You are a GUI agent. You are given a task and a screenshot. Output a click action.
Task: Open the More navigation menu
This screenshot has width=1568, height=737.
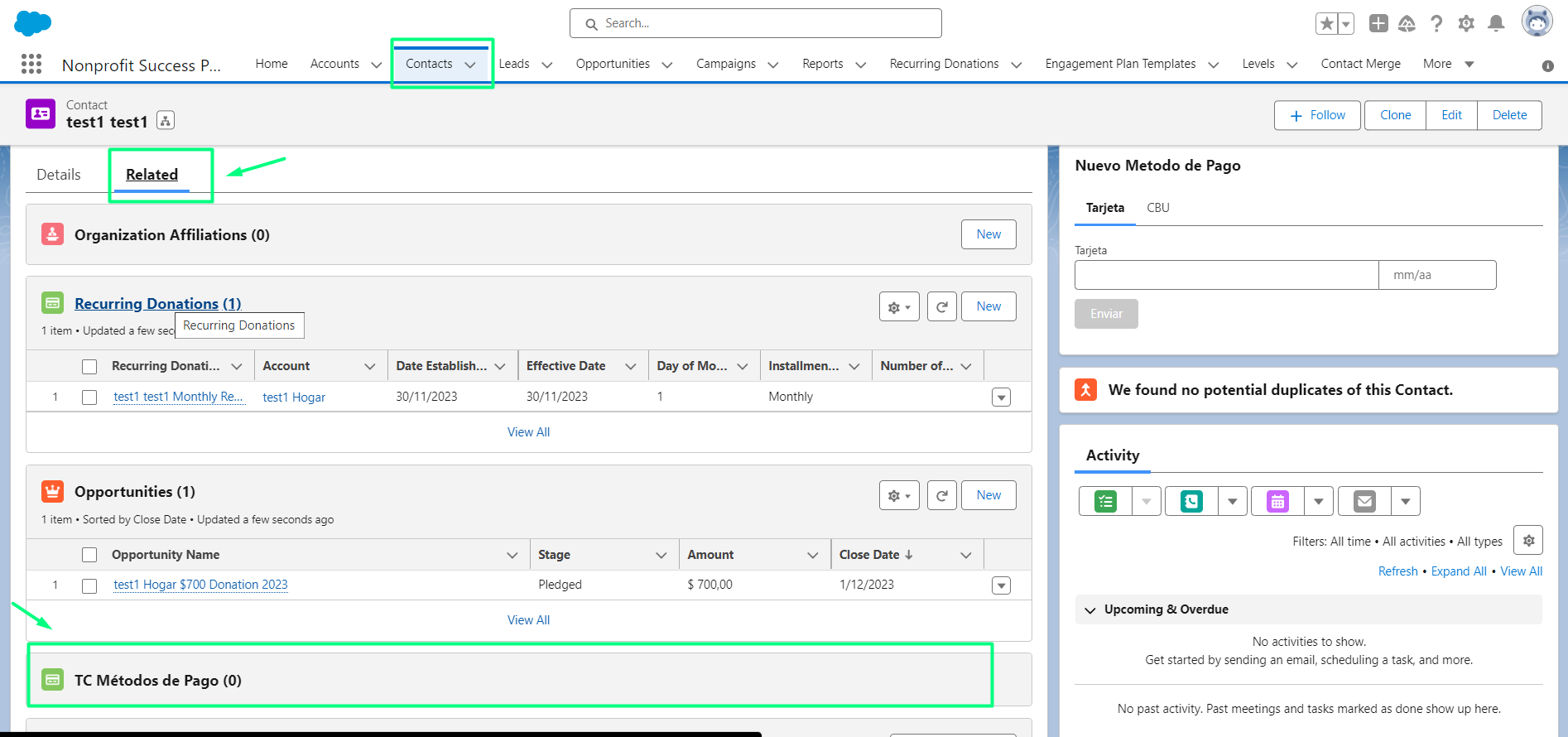pos(1448,64)
